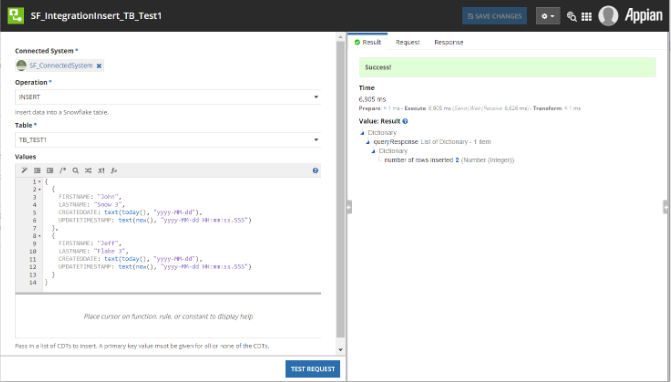Toggle comment using the /* icon

tap(62, 170)
